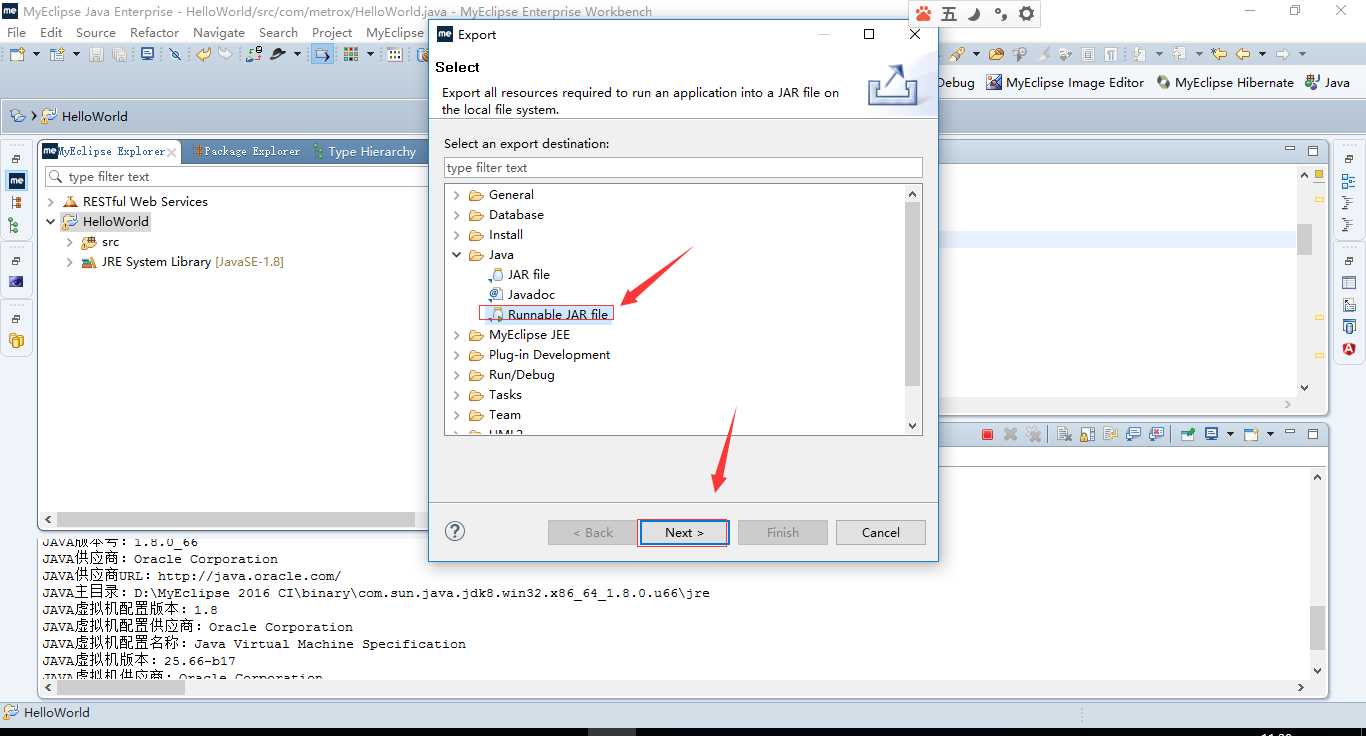Click the red Angular icon in right sidebar

click(x=1349, y=349)
